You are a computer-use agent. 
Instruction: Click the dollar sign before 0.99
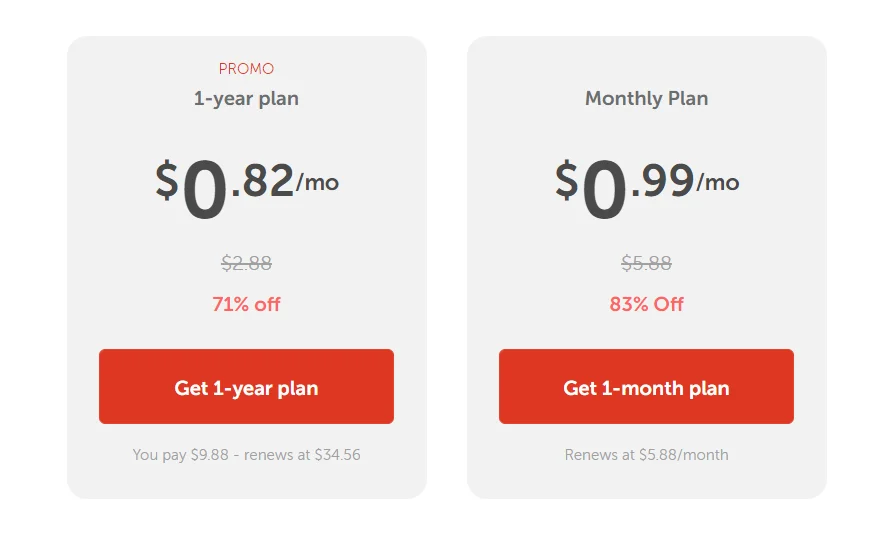(566, 180)
